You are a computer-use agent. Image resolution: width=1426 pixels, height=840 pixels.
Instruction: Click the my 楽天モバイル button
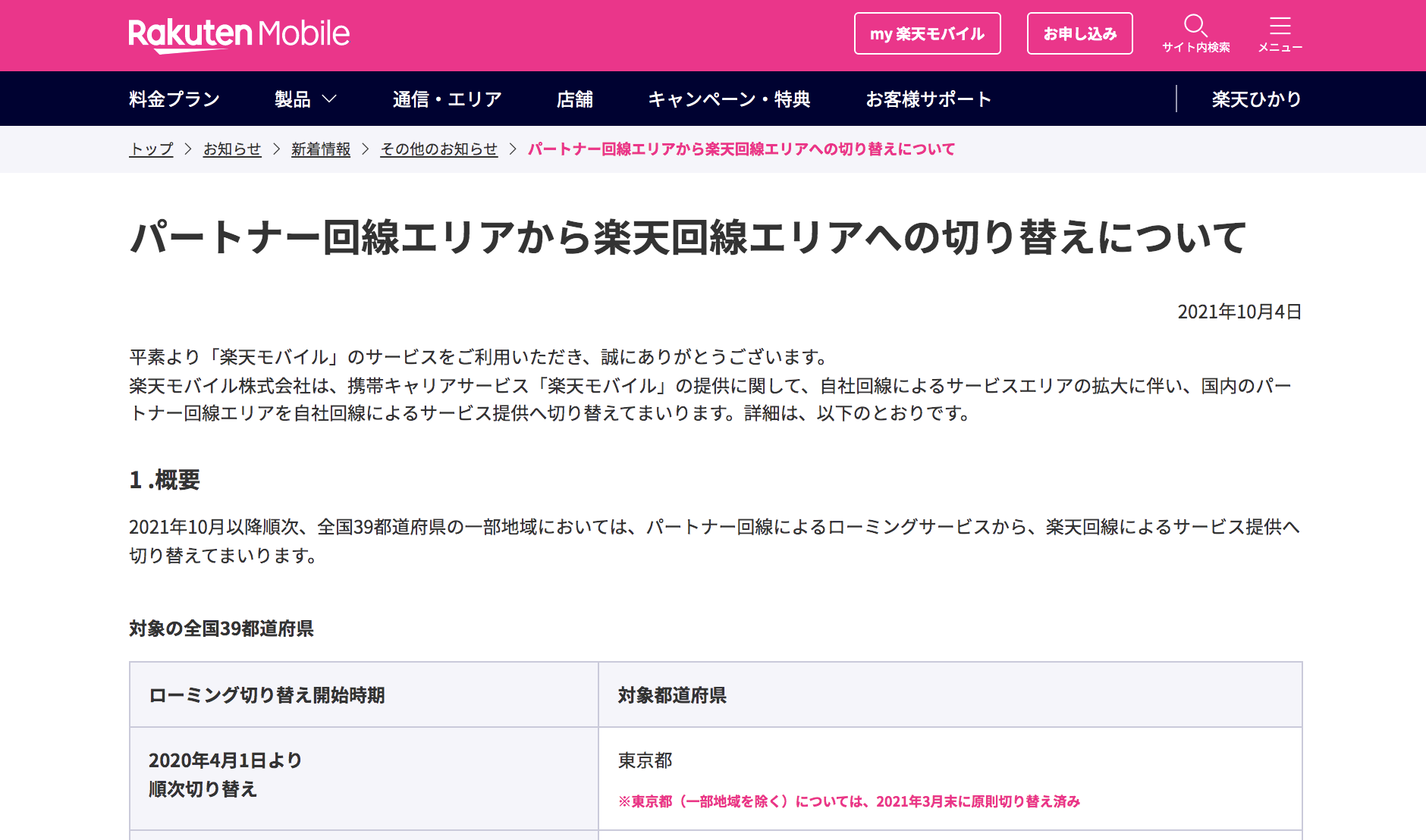(927, 33)
